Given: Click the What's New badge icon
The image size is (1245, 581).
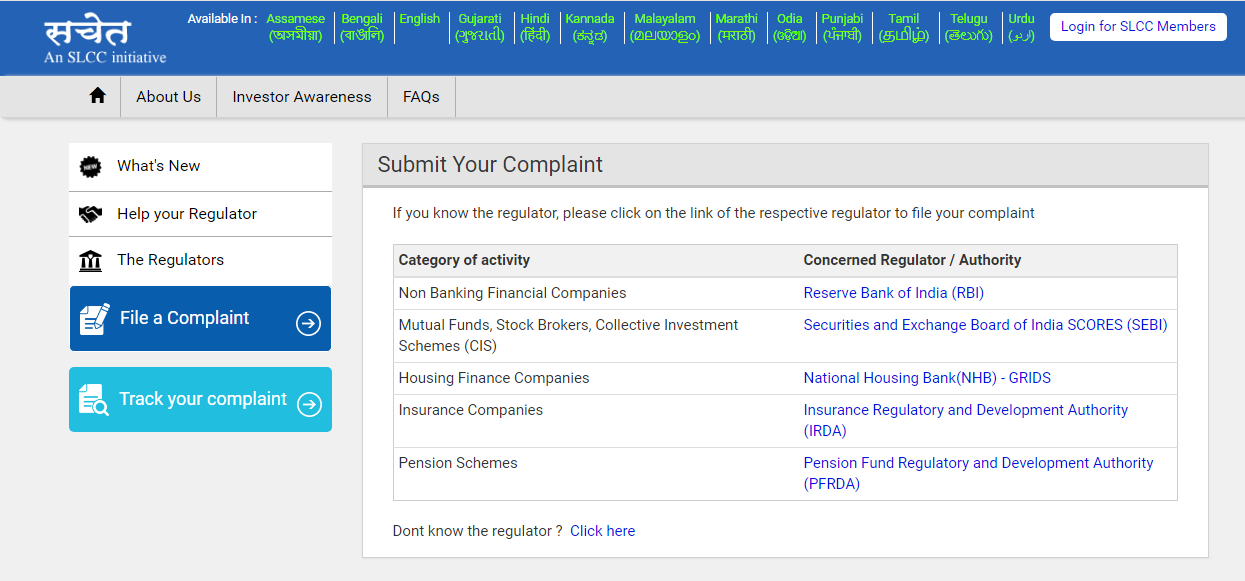Looking at the screenshot, I should click(x=91, y=167).
